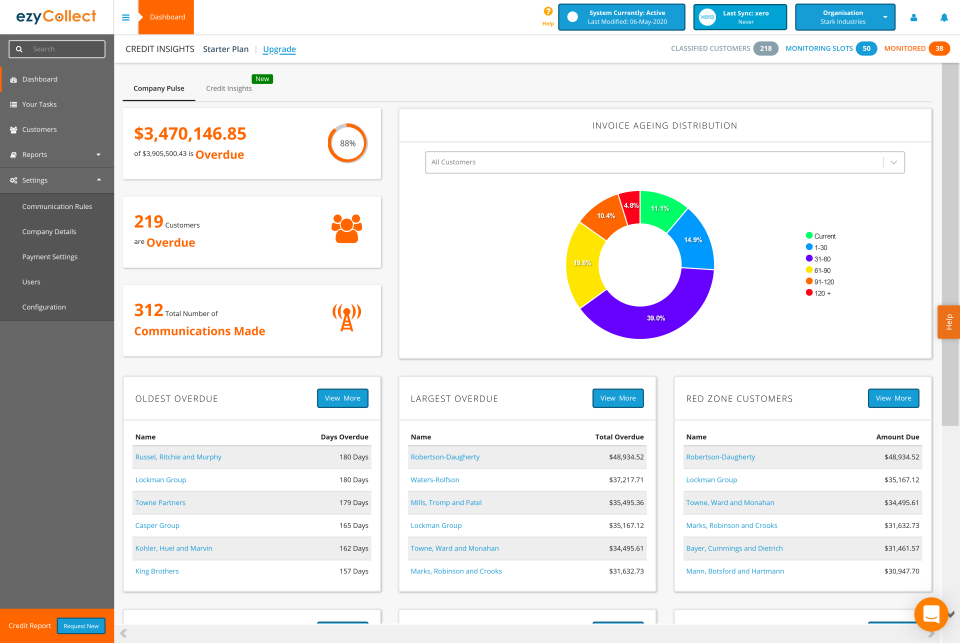Open the live chat bubble icon
960x643 pixels.
click(x=931, y=614)
